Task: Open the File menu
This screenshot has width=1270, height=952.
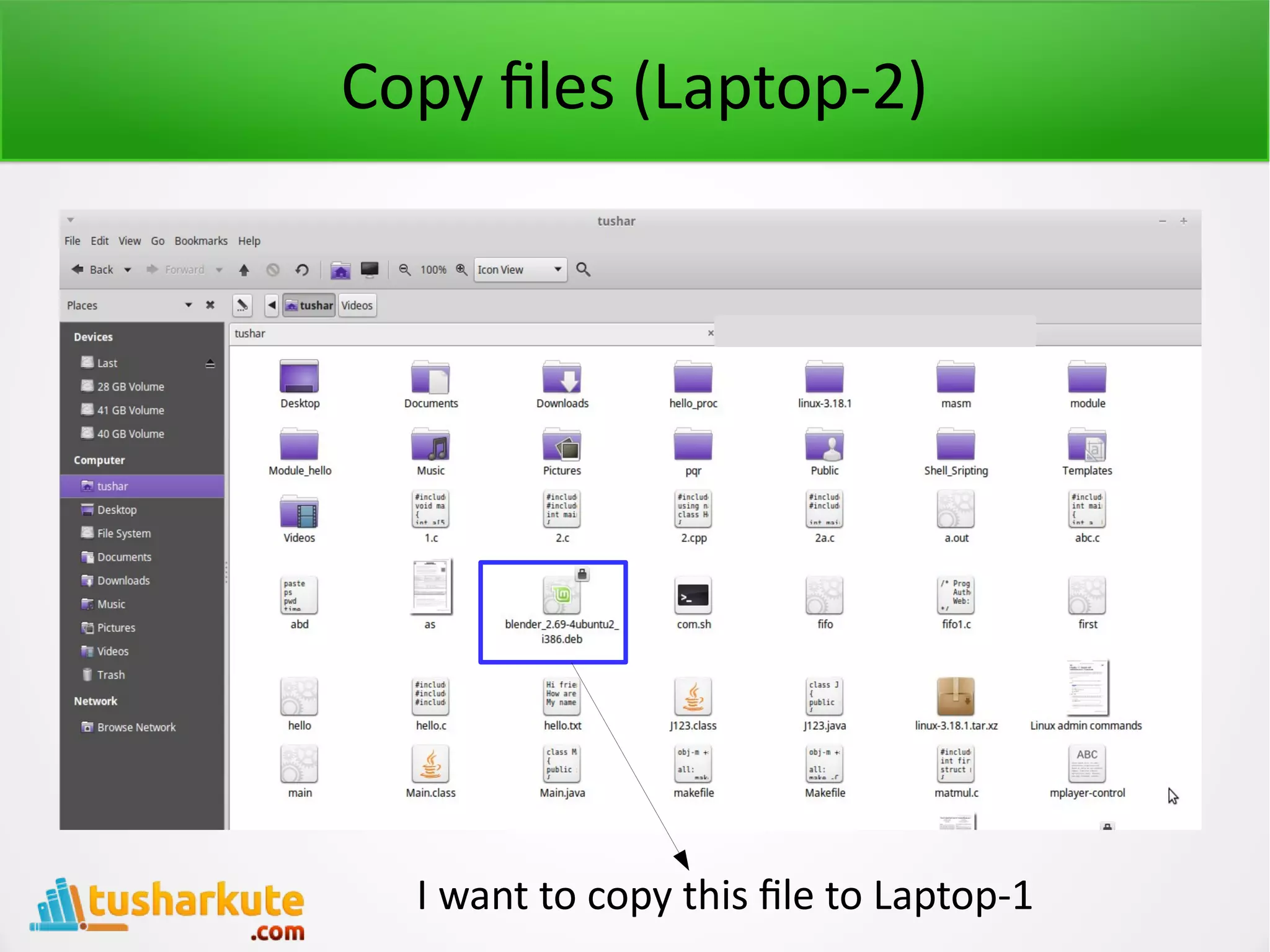Action: coord(73,241)
